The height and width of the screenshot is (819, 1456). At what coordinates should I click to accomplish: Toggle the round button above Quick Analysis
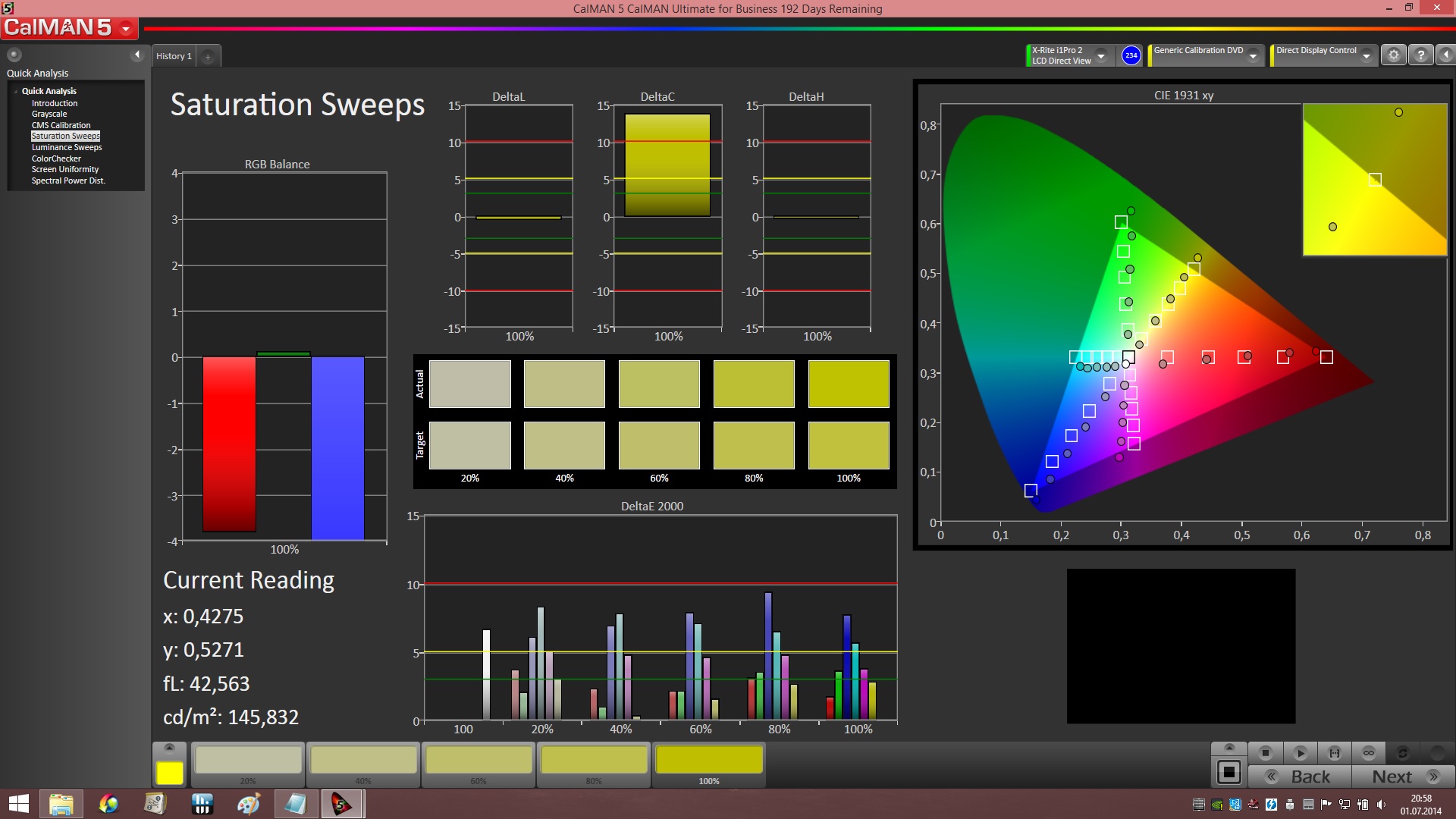14,55
